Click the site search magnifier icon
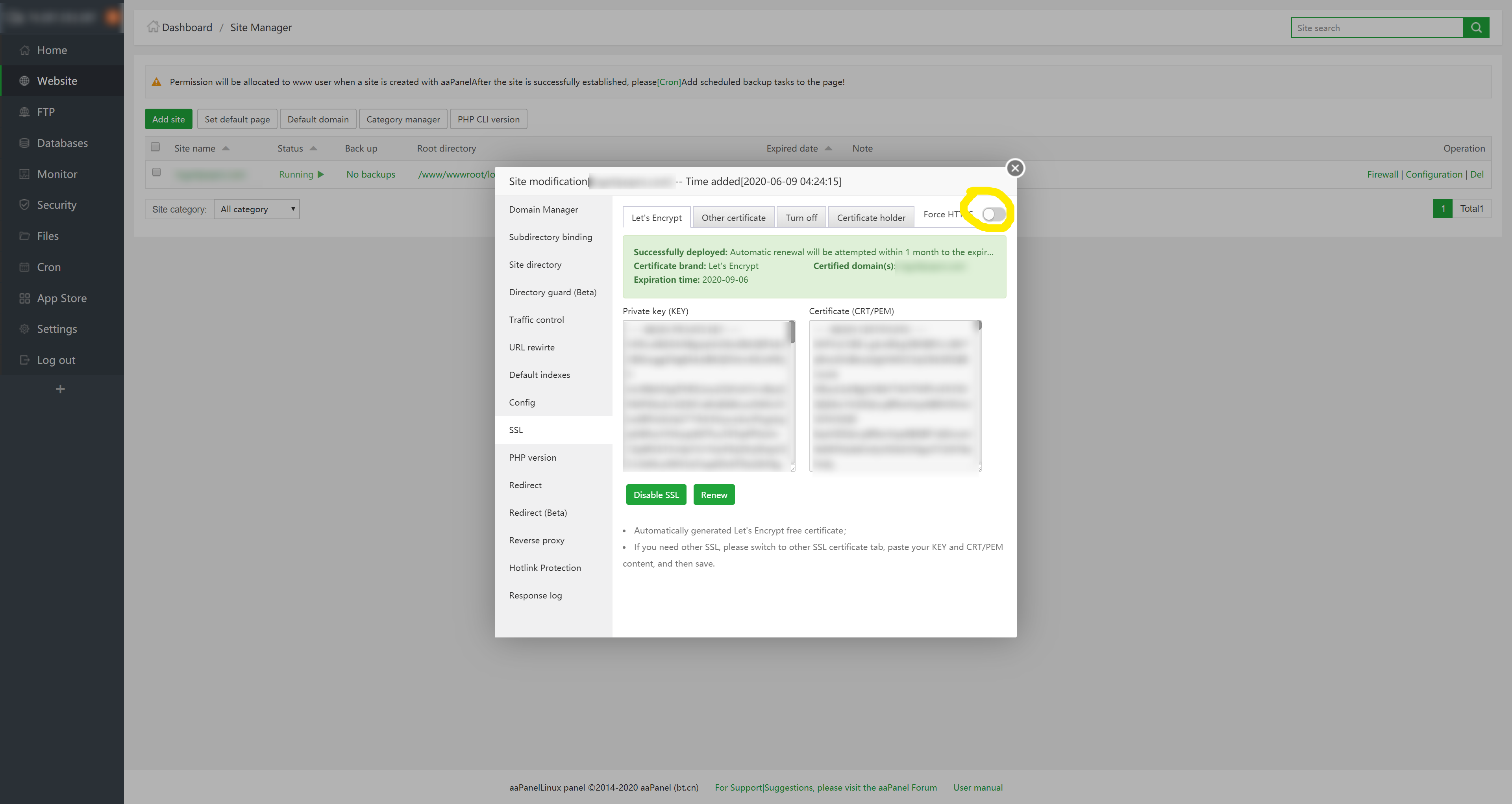 click(1476, 27)
